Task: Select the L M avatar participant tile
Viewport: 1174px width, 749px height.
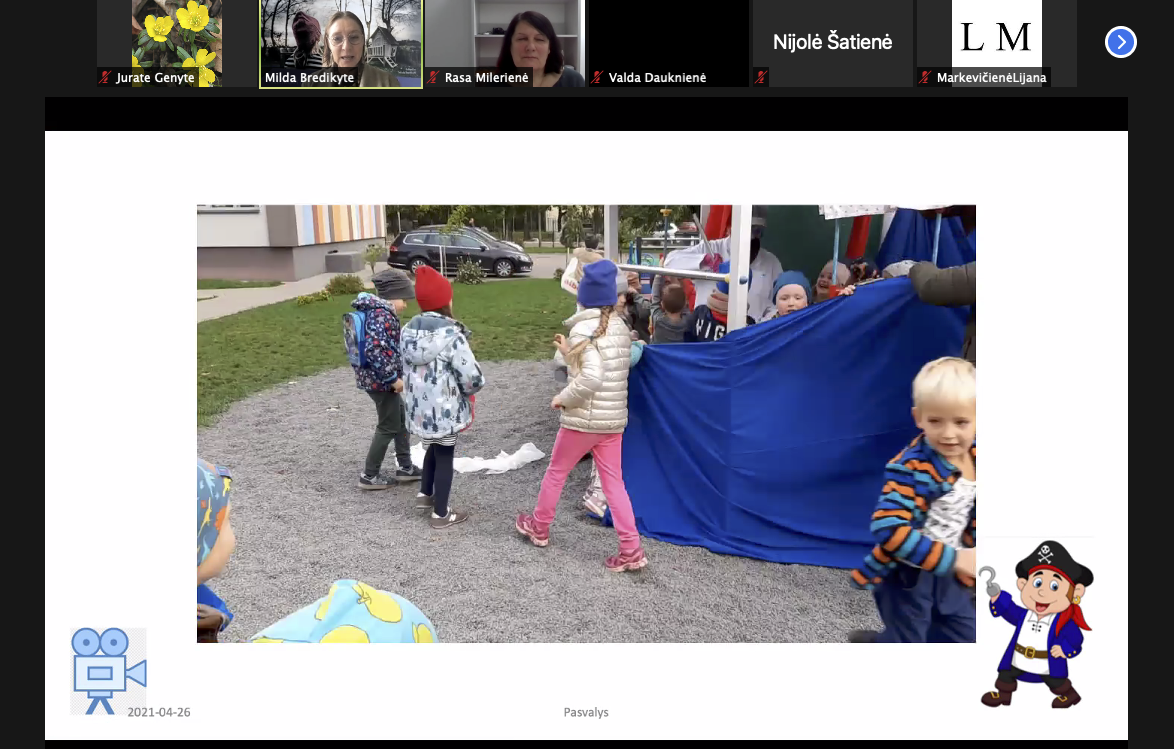Action: point(997,43)
